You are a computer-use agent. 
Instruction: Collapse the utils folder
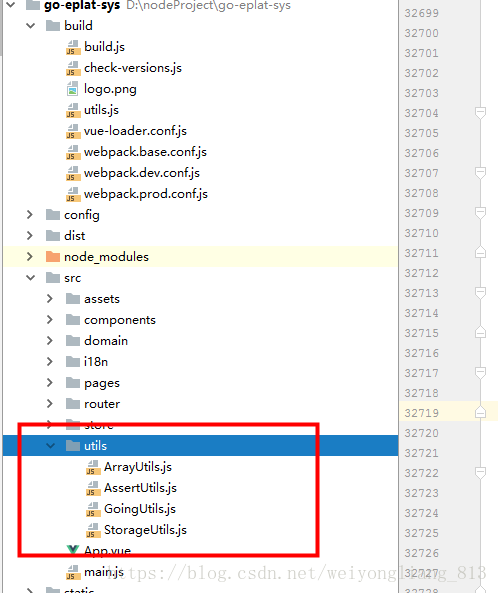pyautogui.click(x=50, y=446)
